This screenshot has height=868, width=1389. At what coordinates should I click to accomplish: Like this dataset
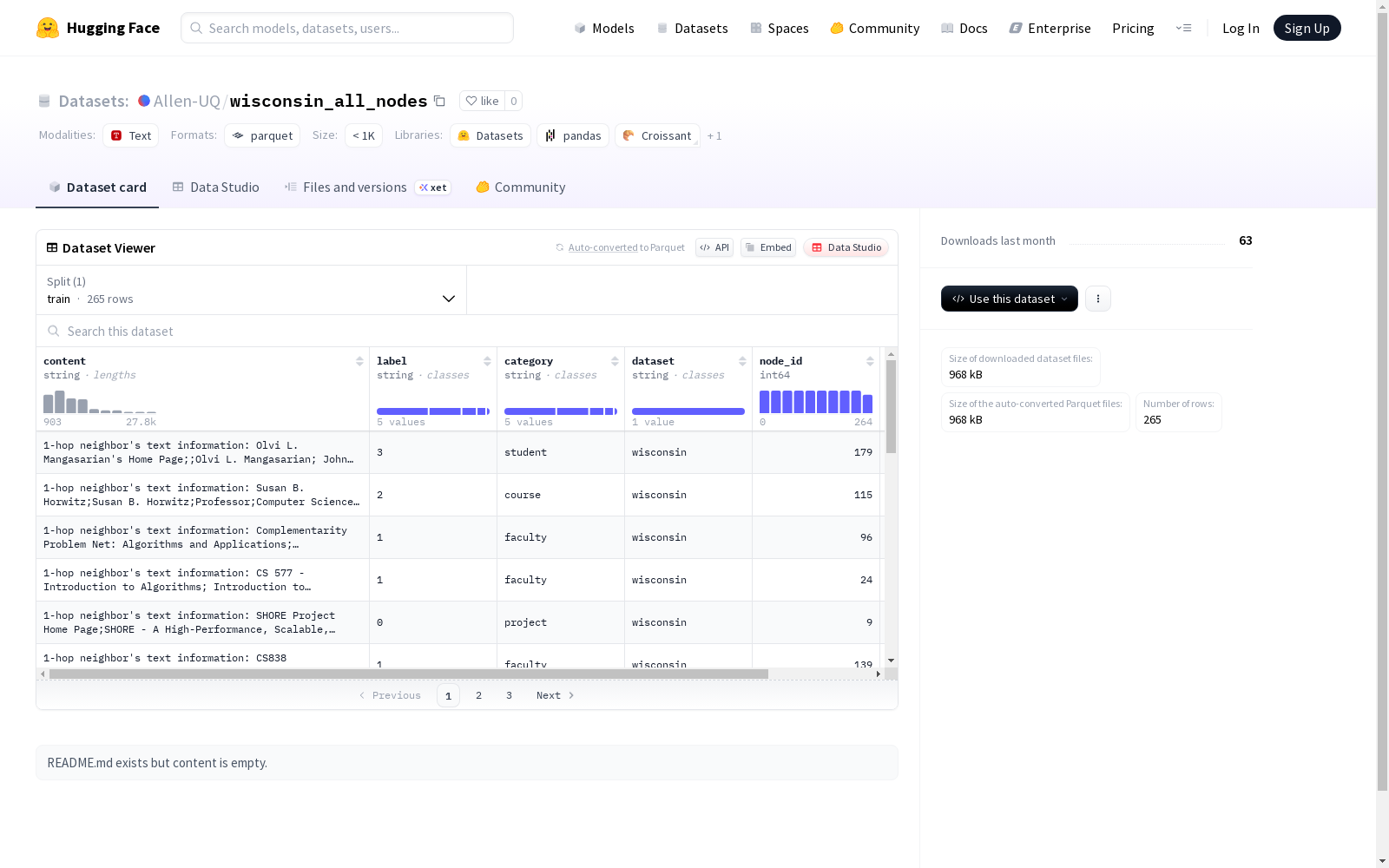[x=482, y=101]
